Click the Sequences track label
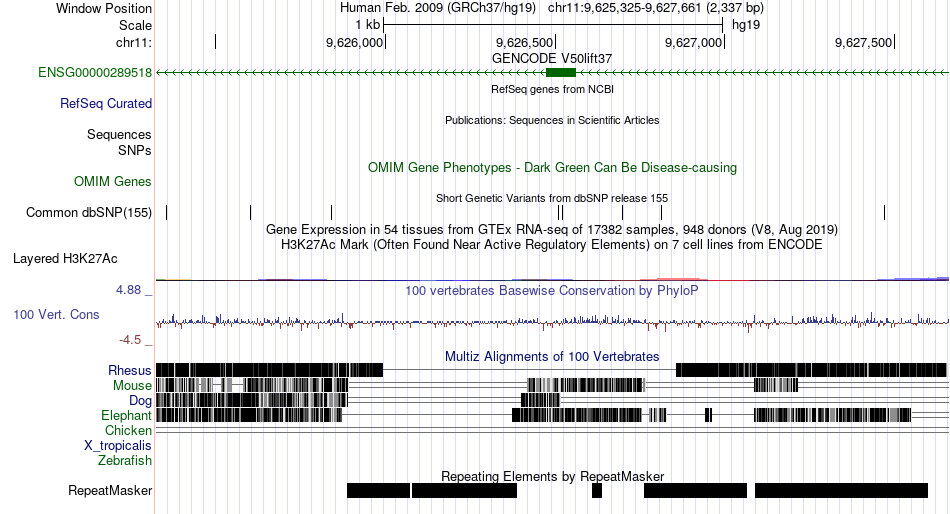 (119, 135)
